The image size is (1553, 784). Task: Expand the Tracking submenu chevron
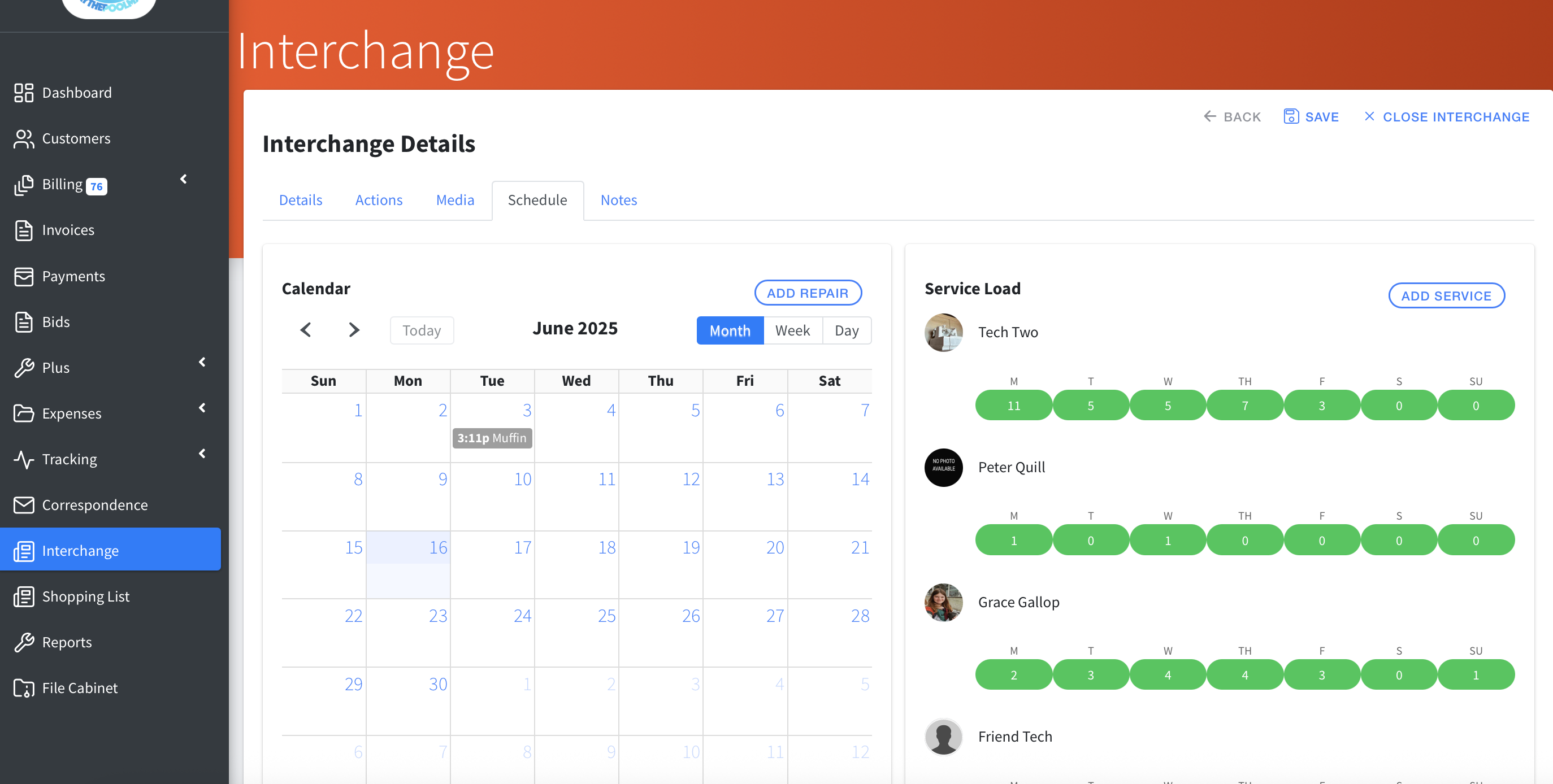click(202, 454)
